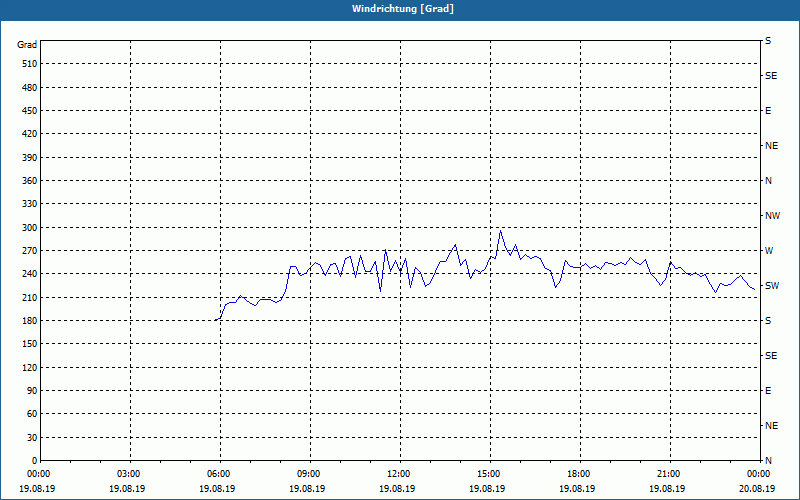The image size is (800, 500).
Task: Select the 19.08.19 date under 12:00
Action: click(397, 489)
